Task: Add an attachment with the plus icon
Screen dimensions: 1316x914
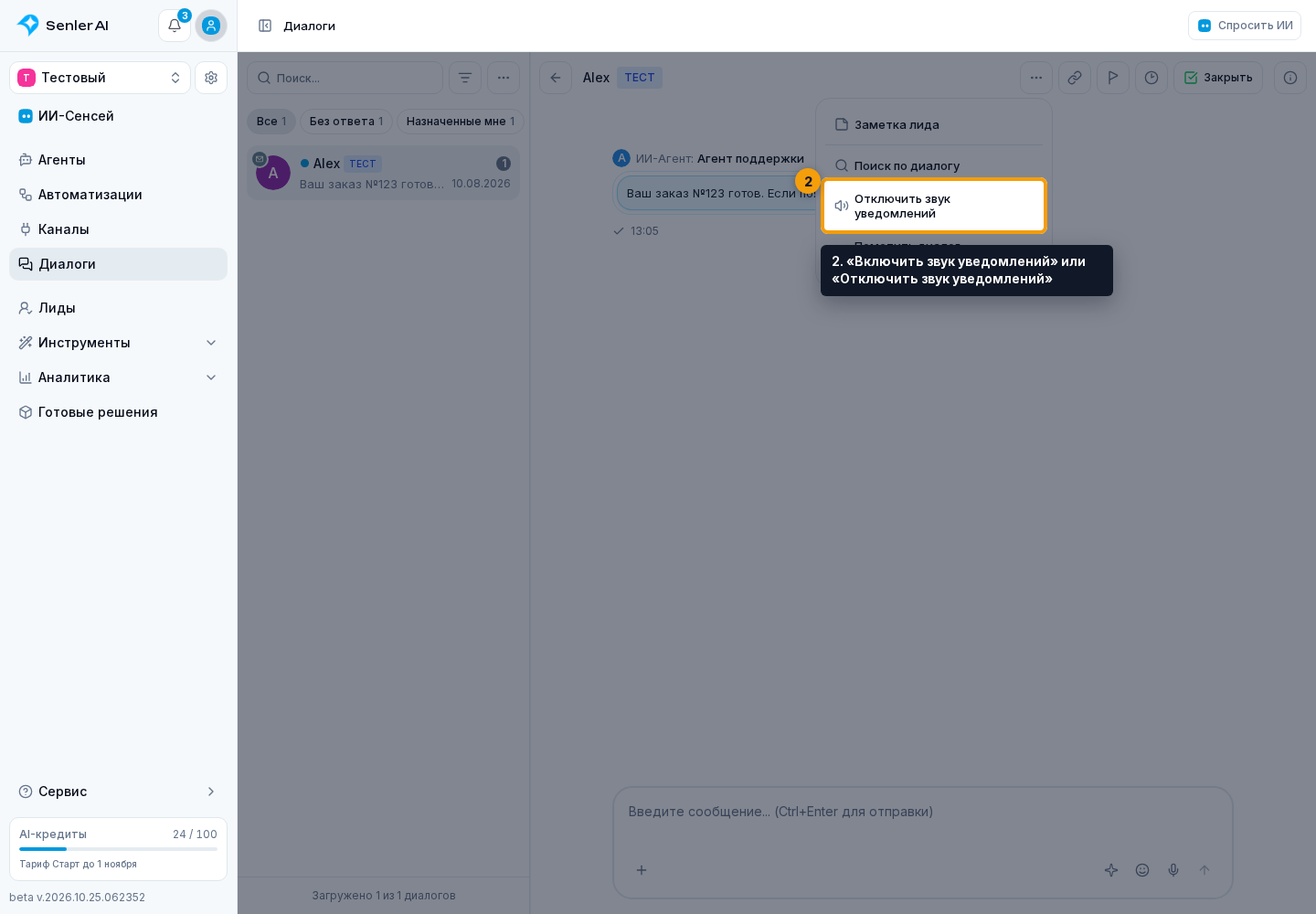Action: click(x=642, y=870)
